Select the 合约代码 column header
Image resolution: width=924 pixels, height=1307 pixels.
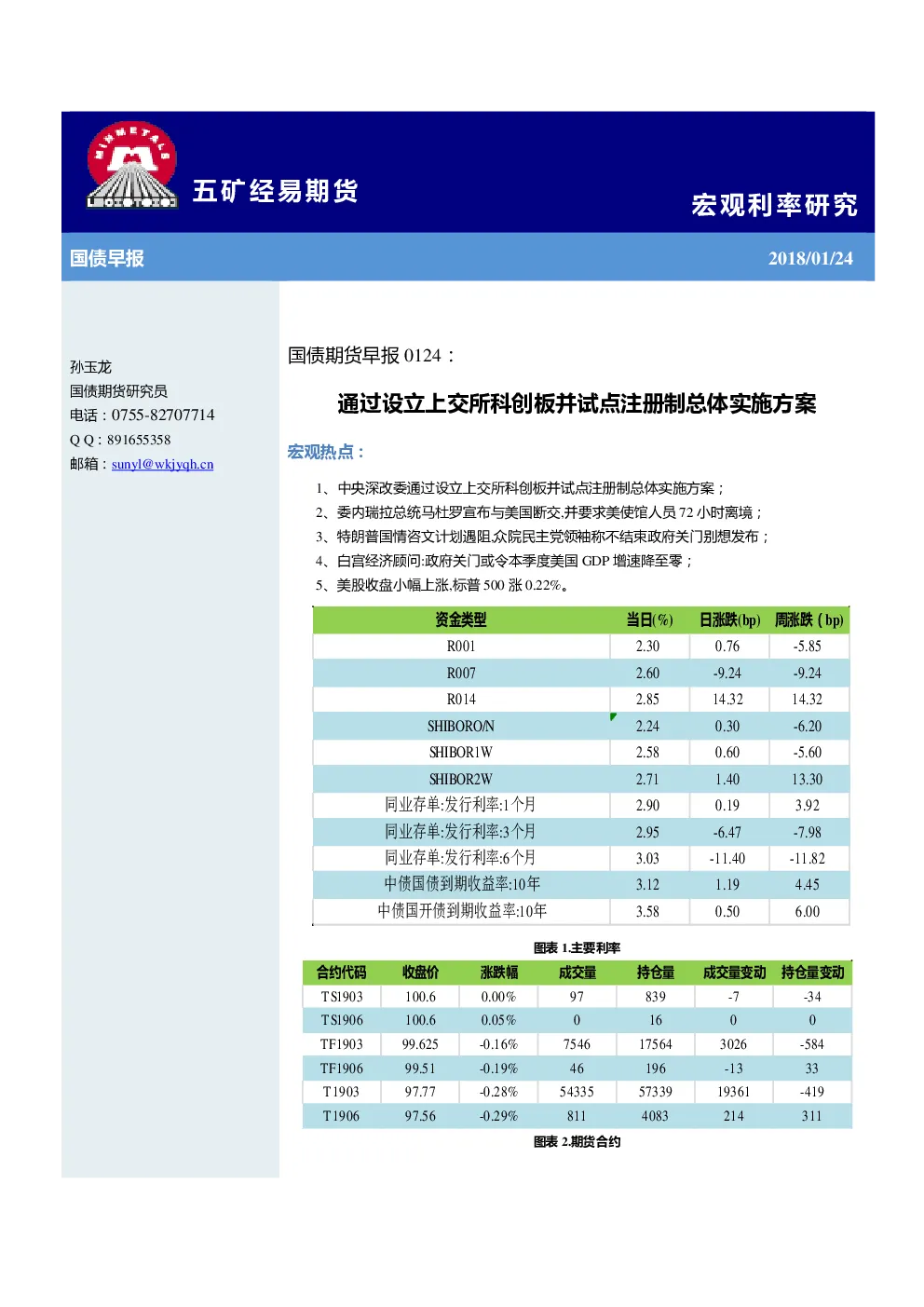[x=341, y=973]
